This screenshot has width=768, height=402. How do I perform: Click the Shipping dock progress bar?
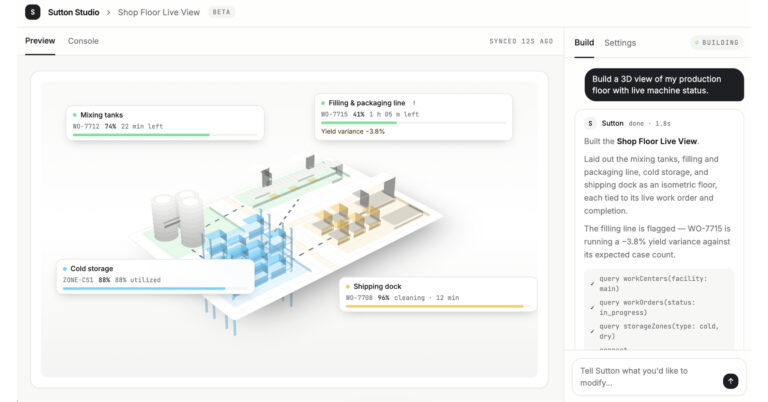click(x=438, y=306)
